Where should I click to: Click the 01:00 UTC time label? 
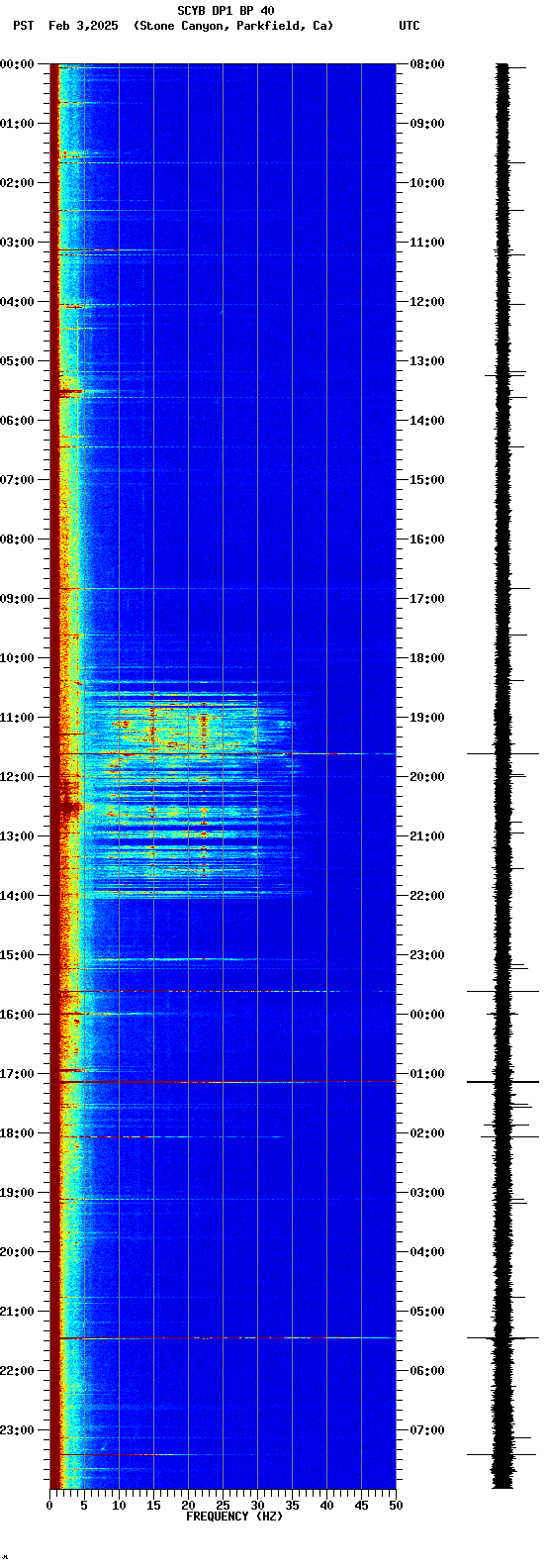click(x=427, y=1074)
